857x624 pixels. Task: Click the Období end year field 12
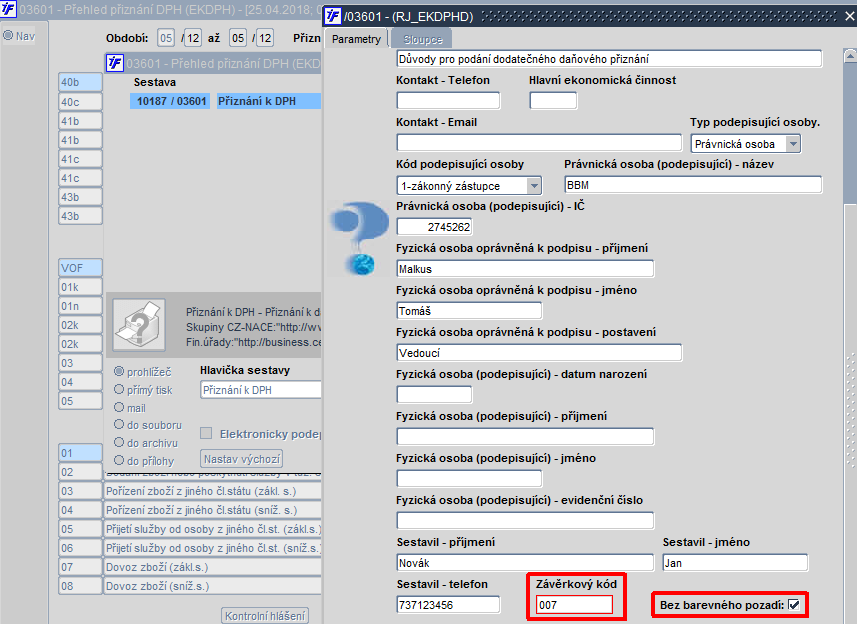point(265,38)
